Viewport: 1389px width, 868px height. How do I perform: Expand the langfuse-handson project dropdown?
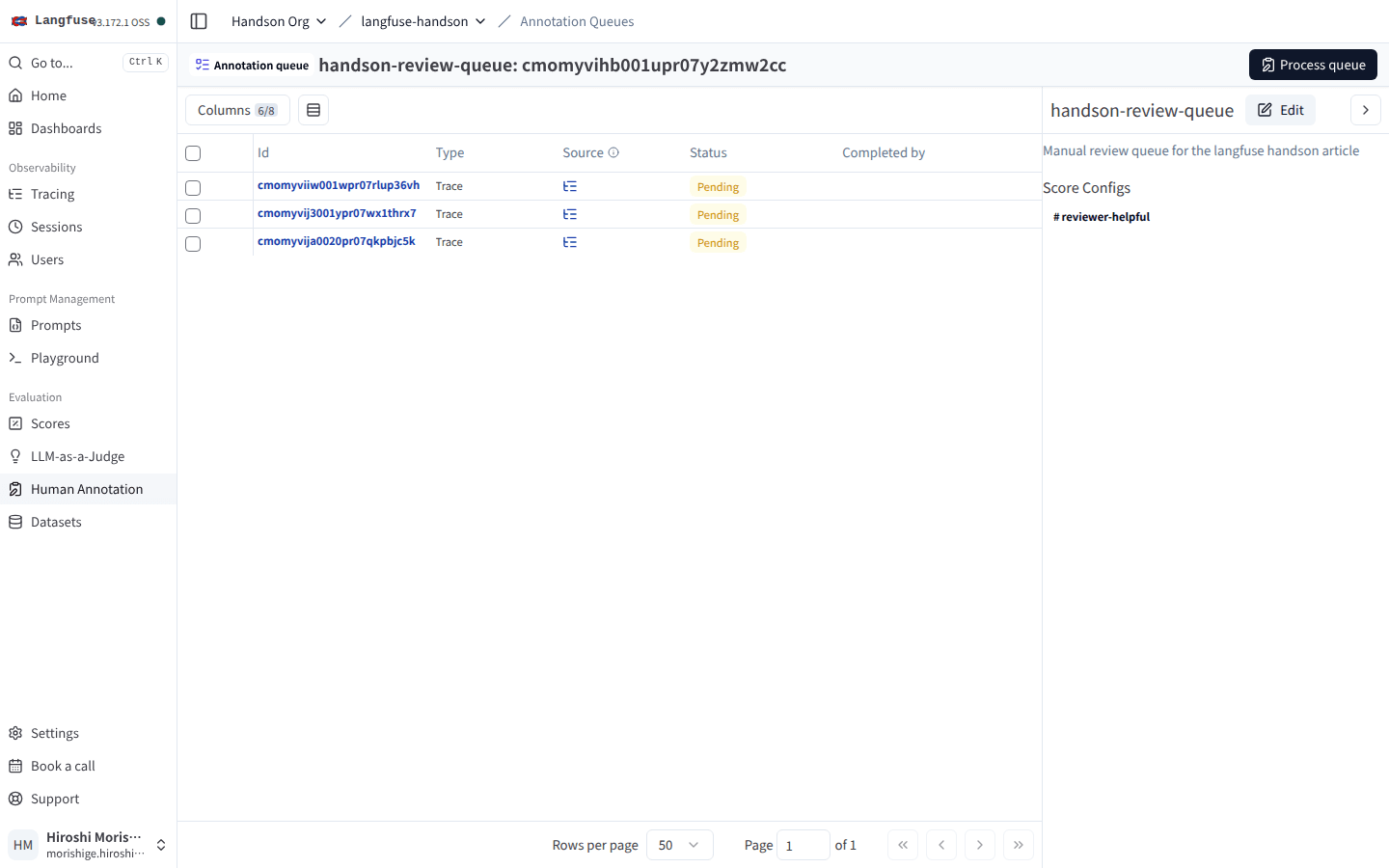tap(423, 21)
